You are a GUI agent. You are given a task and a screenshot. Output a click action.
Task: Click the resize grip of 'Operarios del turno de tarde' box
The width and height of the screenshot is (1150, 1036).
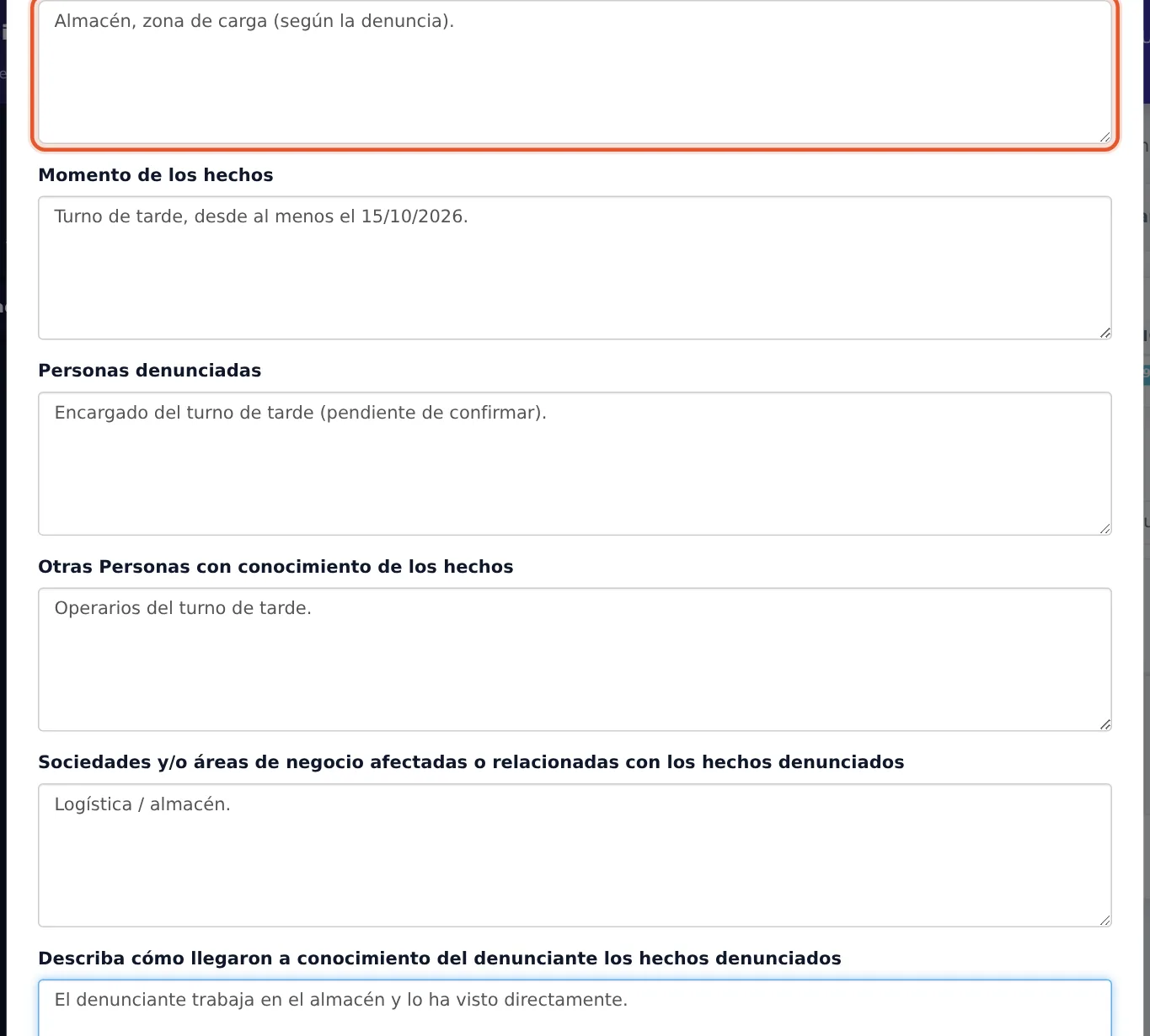click(x=1105, y=724)
